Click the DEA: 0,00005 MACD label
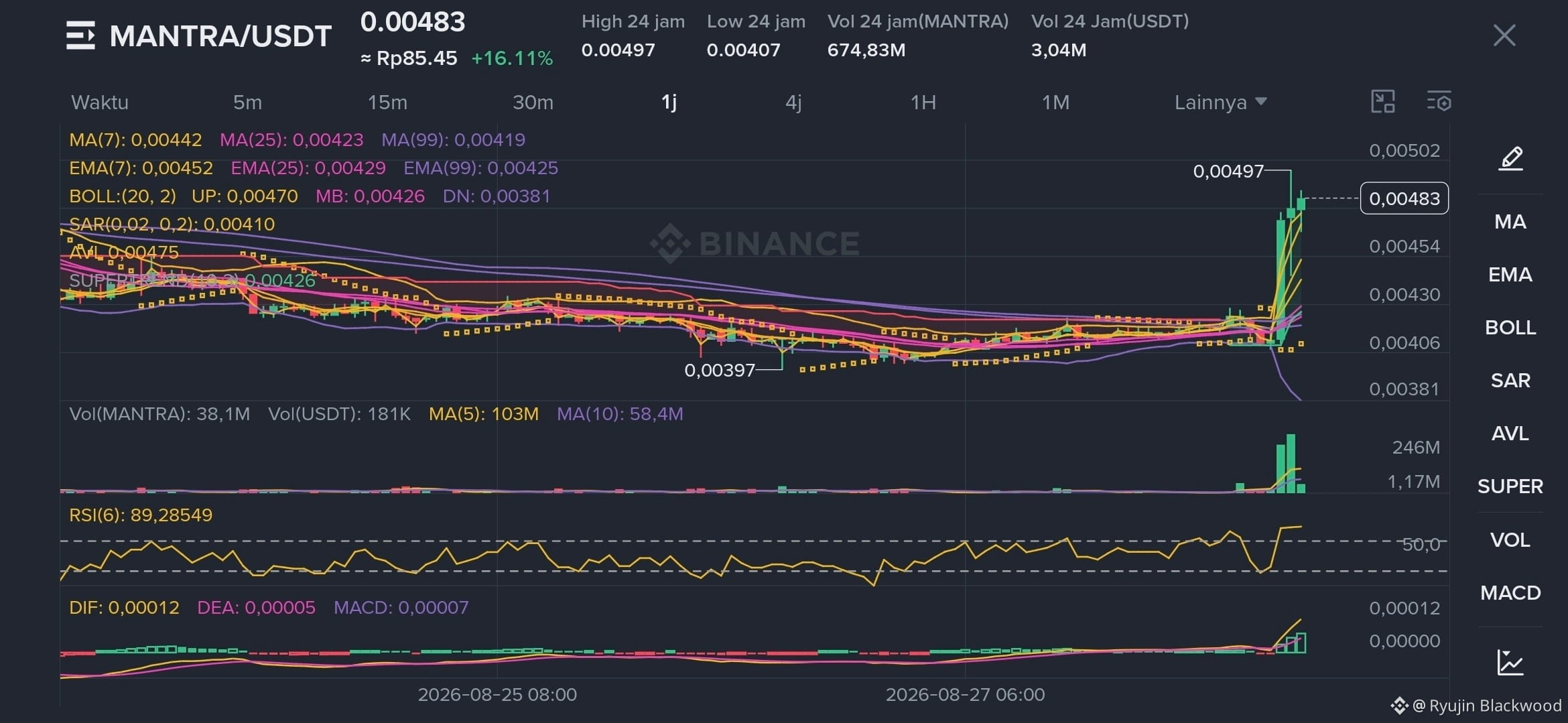Viewport: 1568px width, 723px height. point(256,608)
